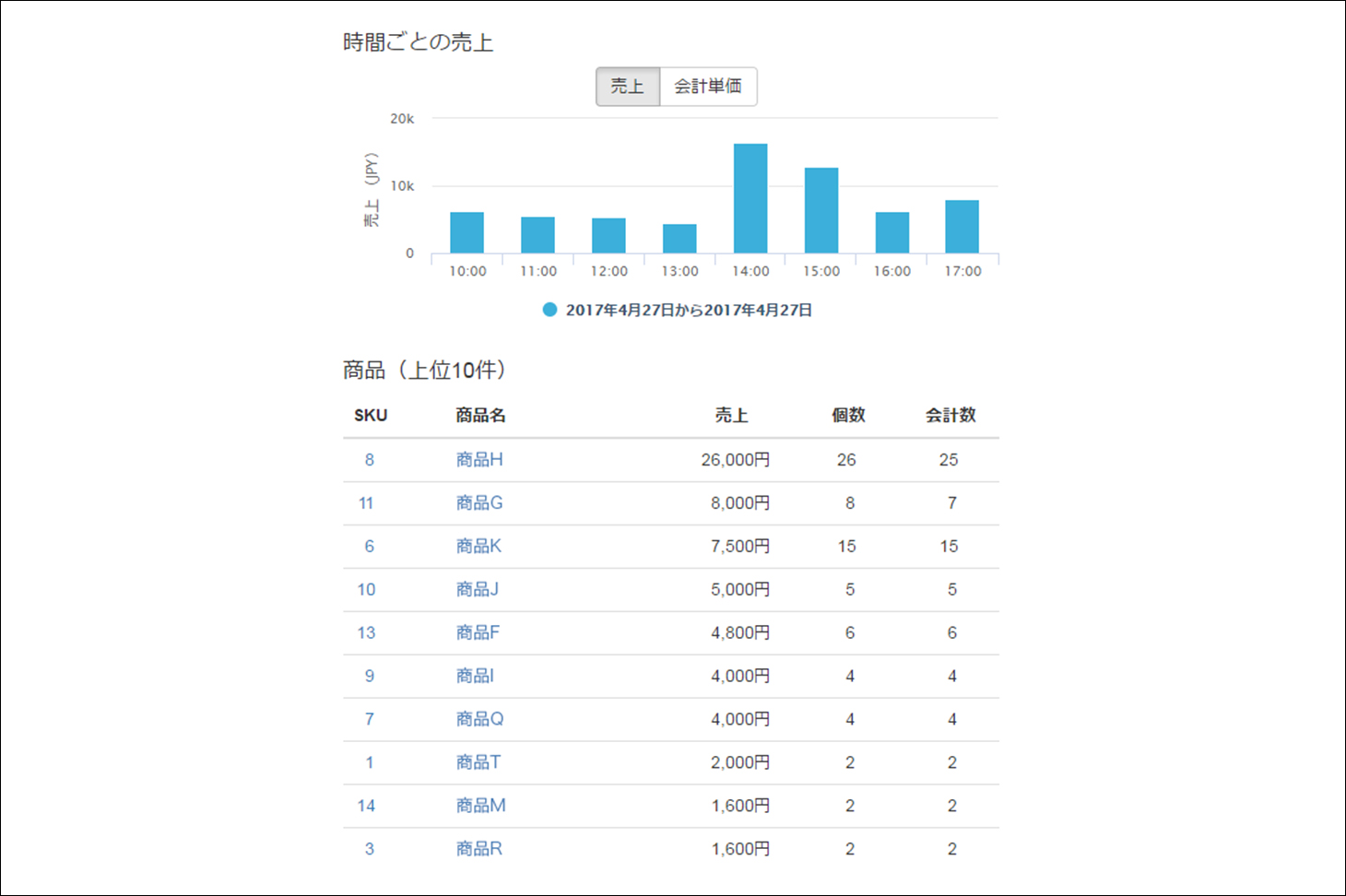The width and height of the screenshot is (1346, 896).
Task: Switch chart to 売上 tab
Action: click(x=628, y=87)
